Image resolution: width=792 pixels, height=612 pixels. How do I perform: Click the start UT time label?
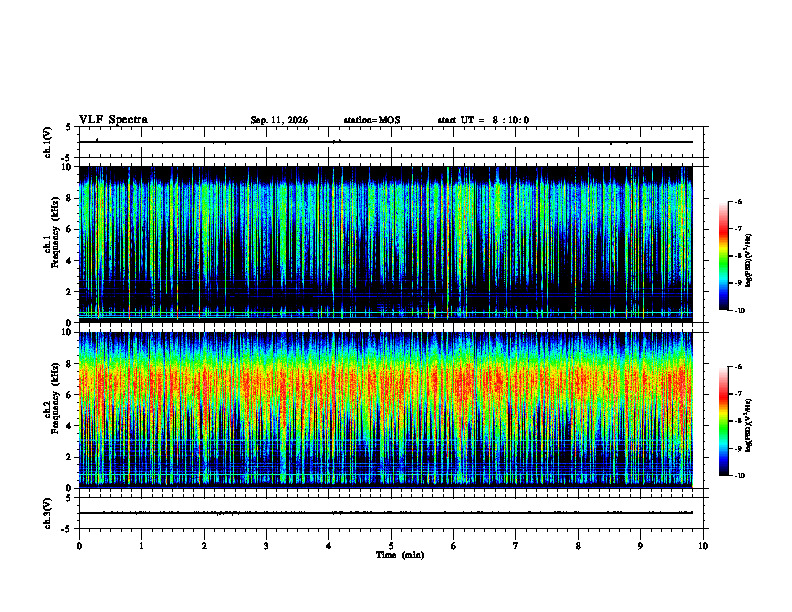483,120
